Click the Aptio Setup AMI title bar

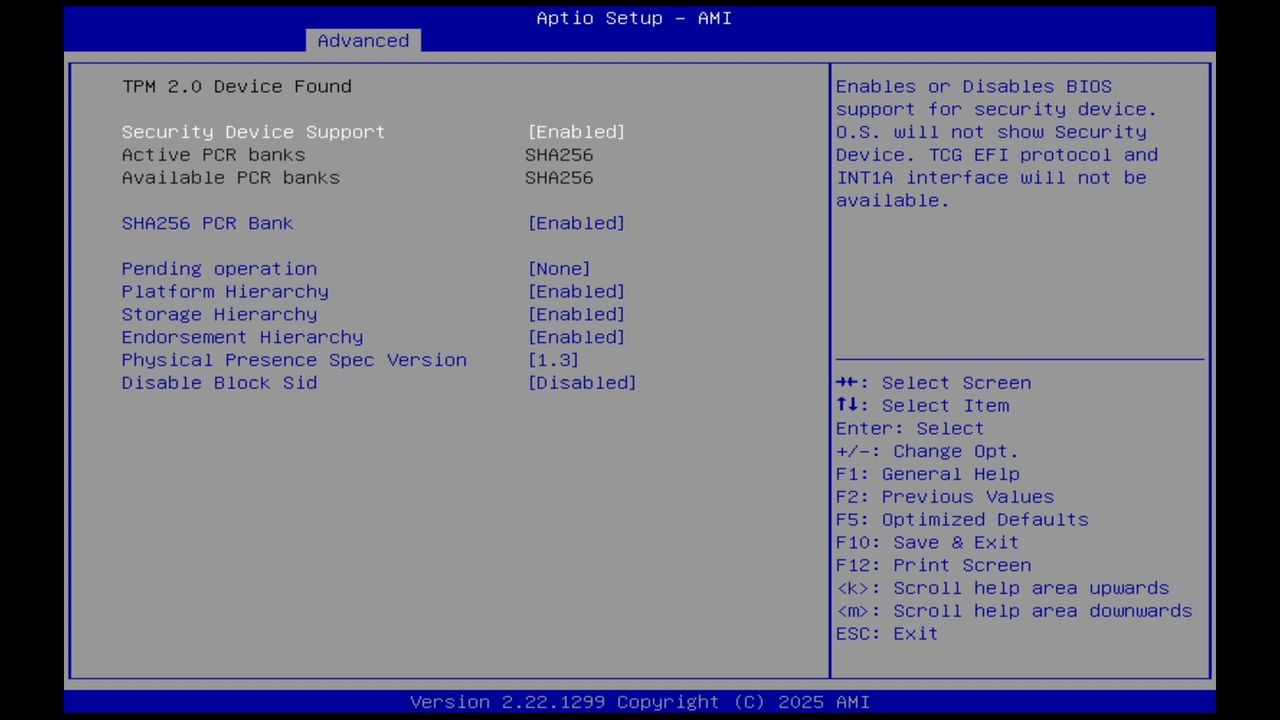(x=633, y=17)
